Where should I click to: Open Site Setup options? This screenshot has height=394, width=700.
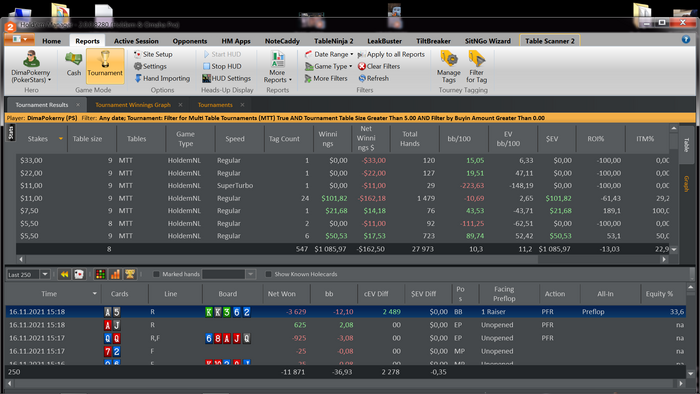[153, 54]
